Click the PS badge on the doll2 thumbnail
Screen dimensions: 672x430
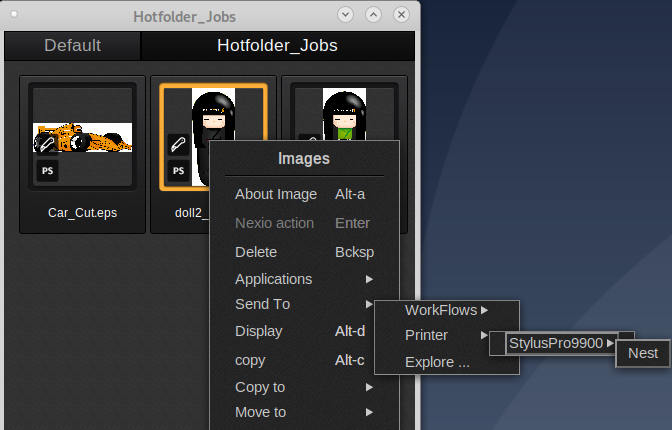point(178,171)
